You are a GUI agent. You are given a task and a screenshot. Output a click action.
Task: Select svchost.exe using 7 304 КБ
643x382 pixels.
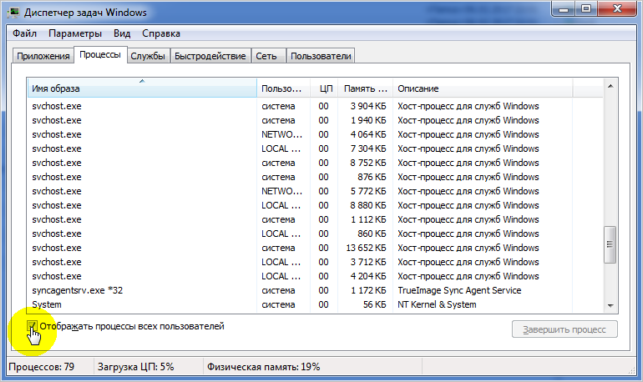[316, 149]
